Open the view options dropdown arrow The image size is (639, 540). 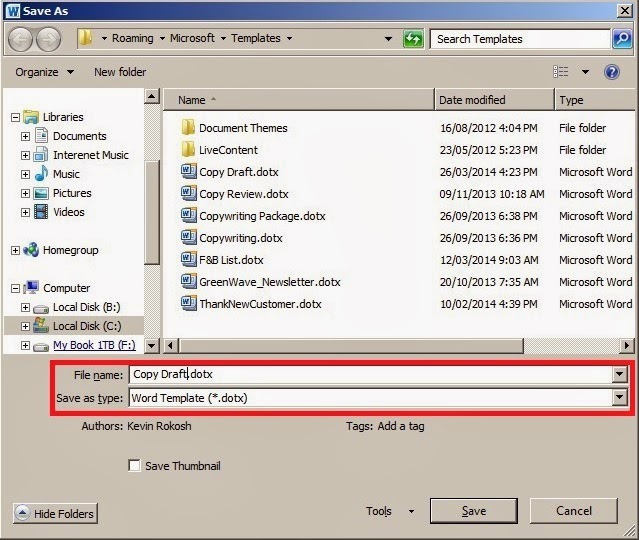tap(585, 72)
